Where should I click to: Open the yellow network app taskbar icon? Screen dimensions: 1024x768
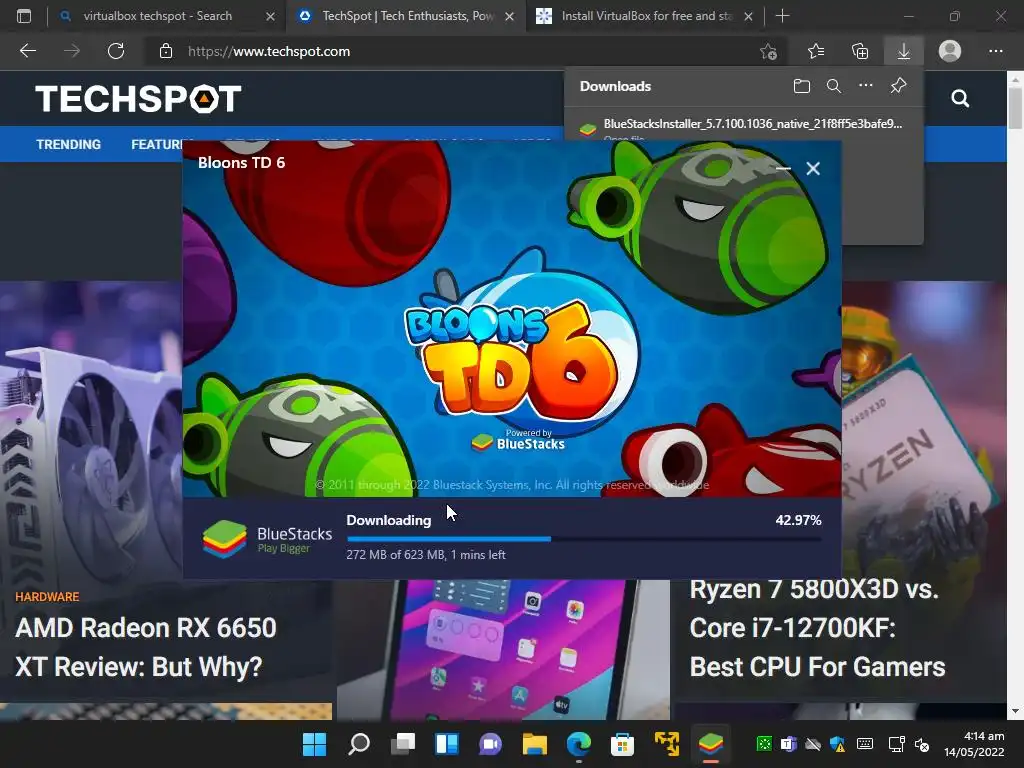pyautogui.click(x=667, y=743)
